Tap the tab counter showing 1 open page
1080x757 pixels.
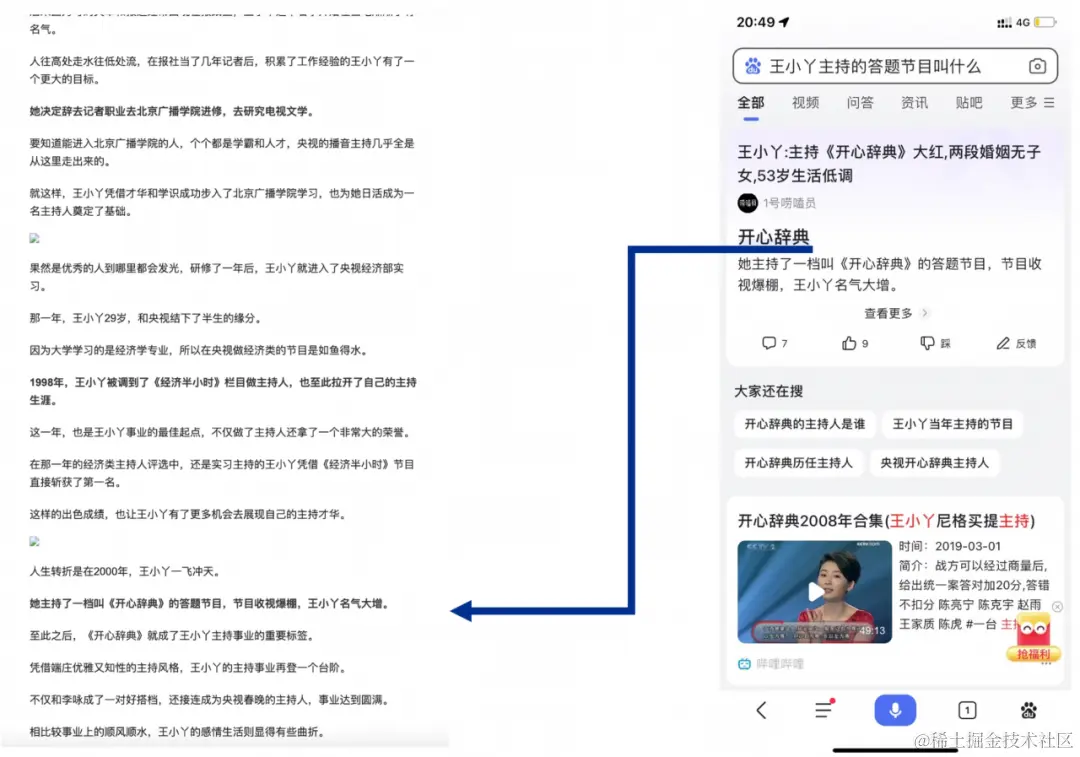point(967,710)
